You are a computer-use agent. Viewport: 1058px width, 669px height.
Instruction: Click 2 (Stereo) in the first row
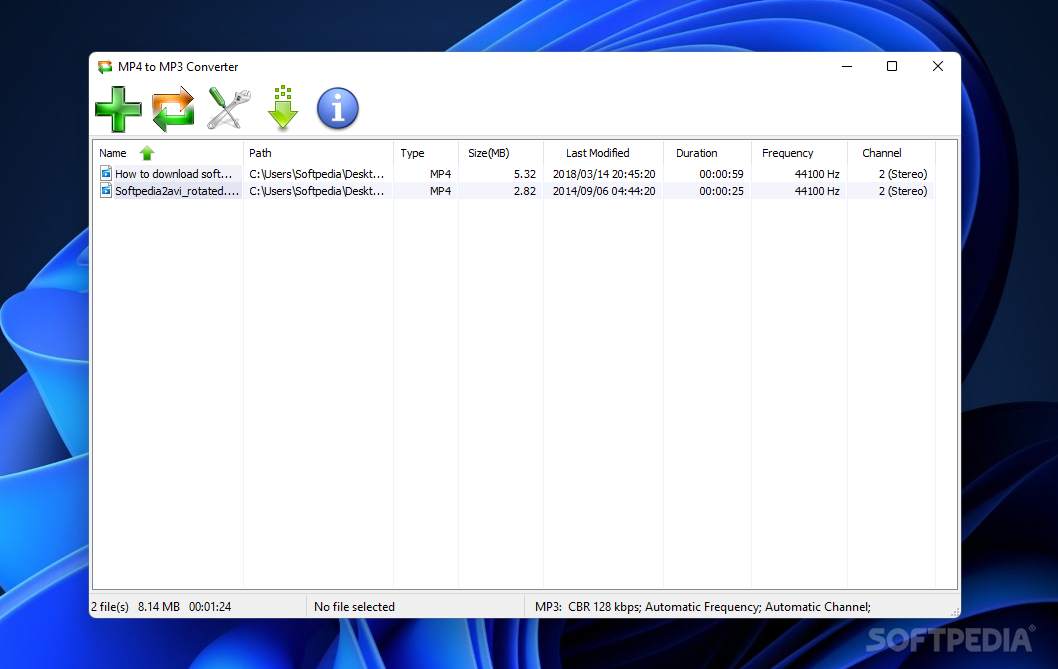(x=903, y=174)
